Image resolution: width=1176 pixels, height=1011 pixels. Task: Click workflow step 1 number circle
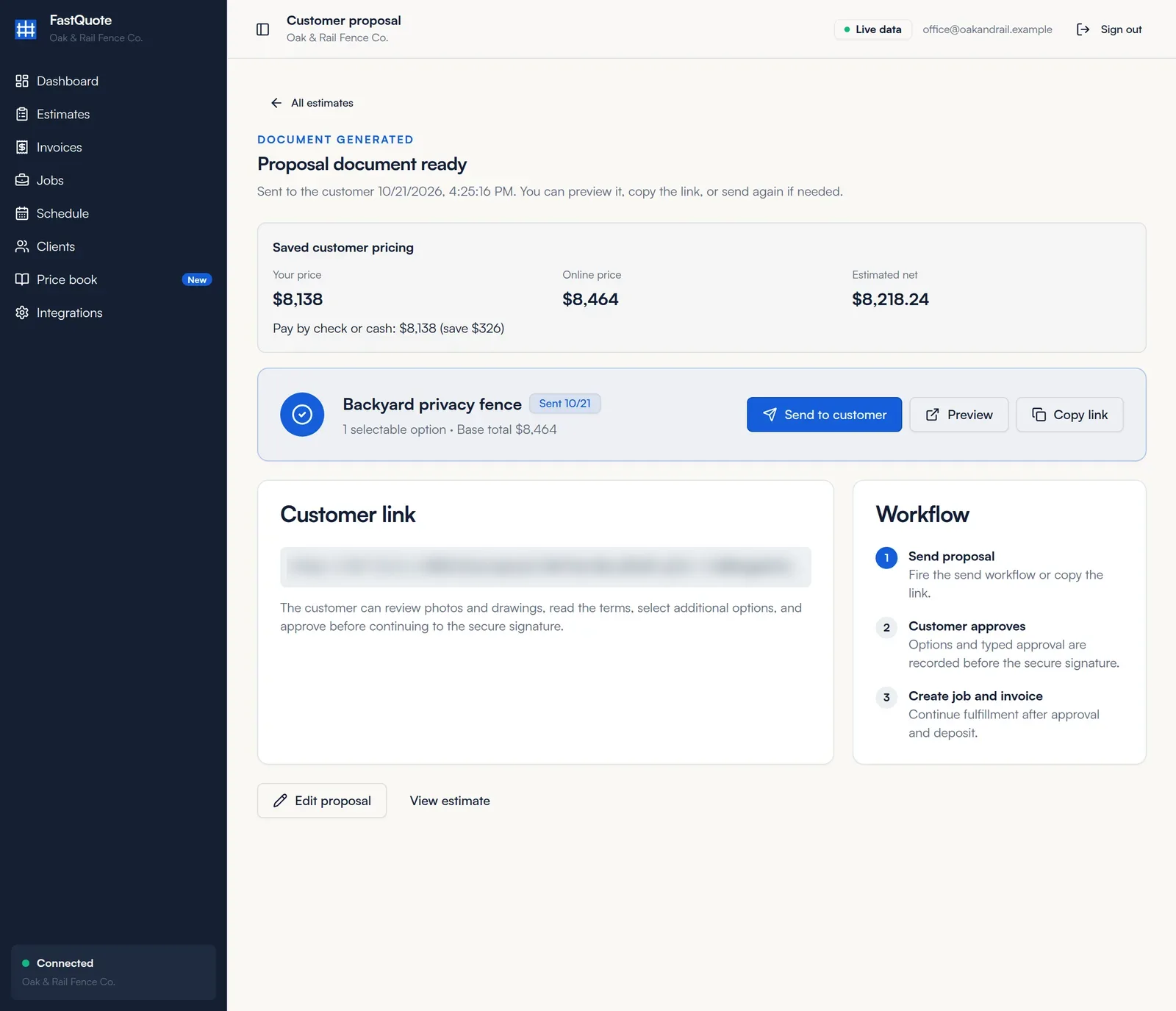click(x=886, y=558)
